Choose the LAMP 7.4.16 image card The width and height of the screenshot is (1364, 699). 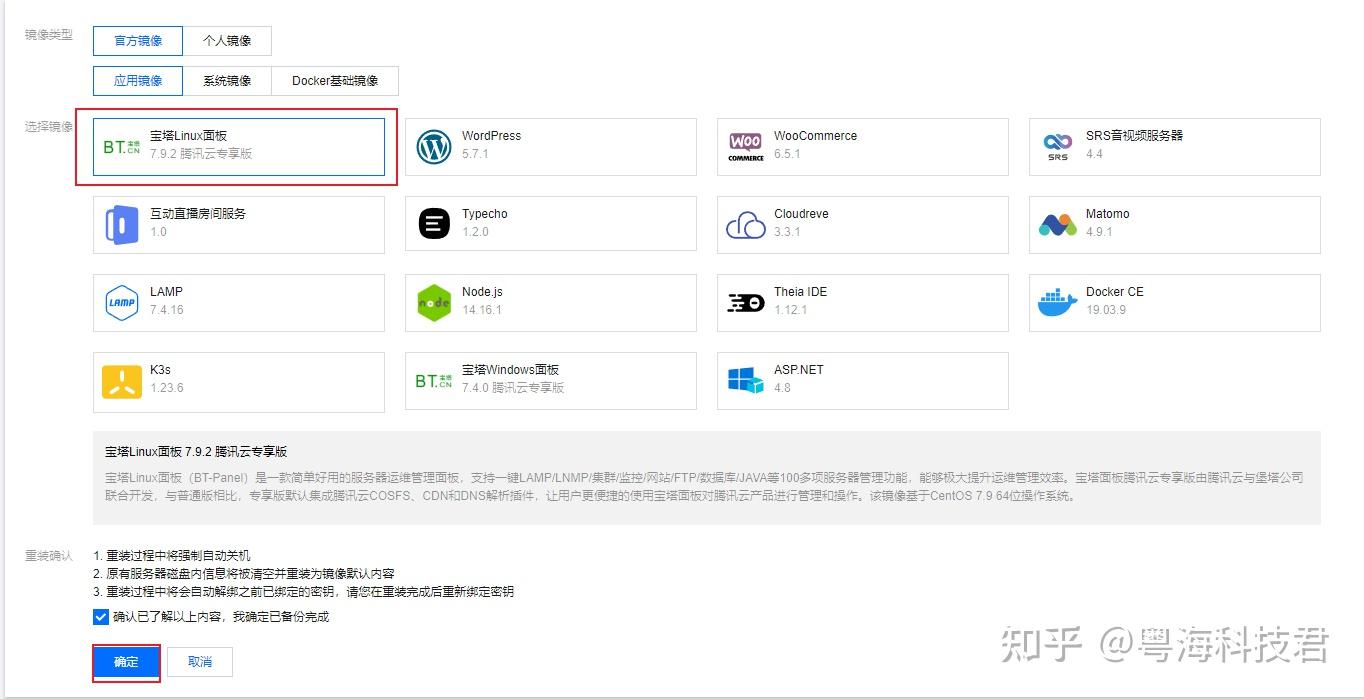coord(239,303)
